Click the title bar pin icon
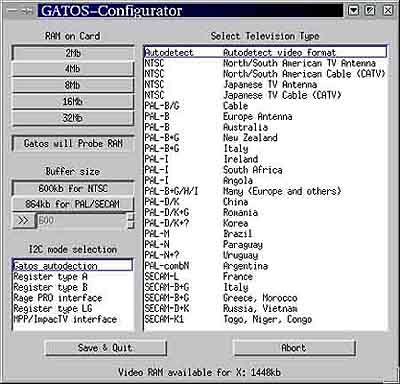This screenshot has height=384, width=400. pyautogui.click(x=27, y=11)
